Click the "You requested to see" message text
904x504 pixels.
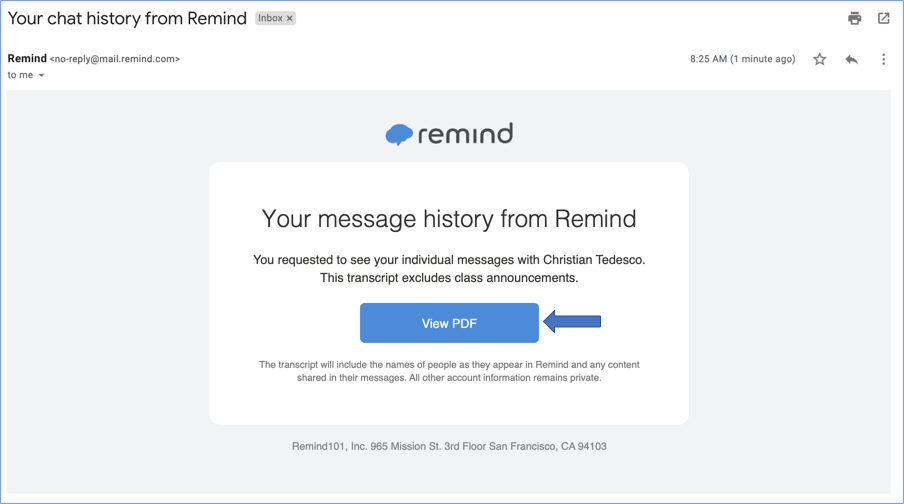[449, 268]
